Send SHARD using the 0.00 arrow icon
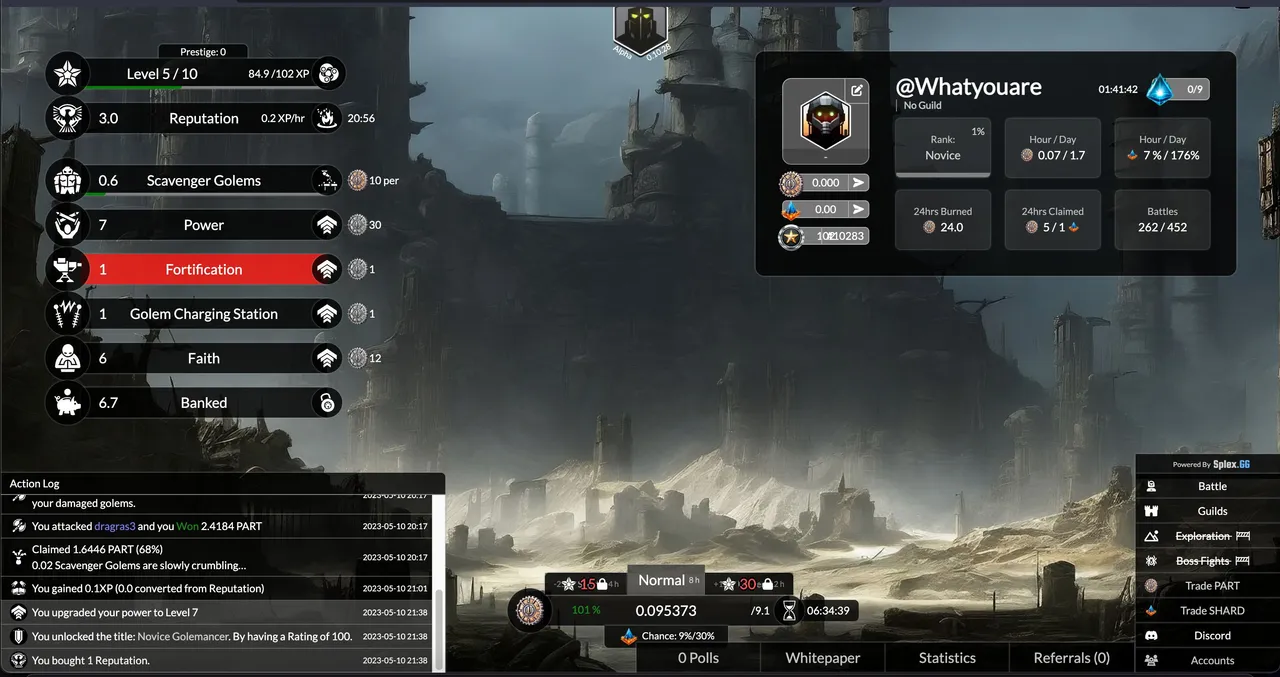 tap(858, 209)
